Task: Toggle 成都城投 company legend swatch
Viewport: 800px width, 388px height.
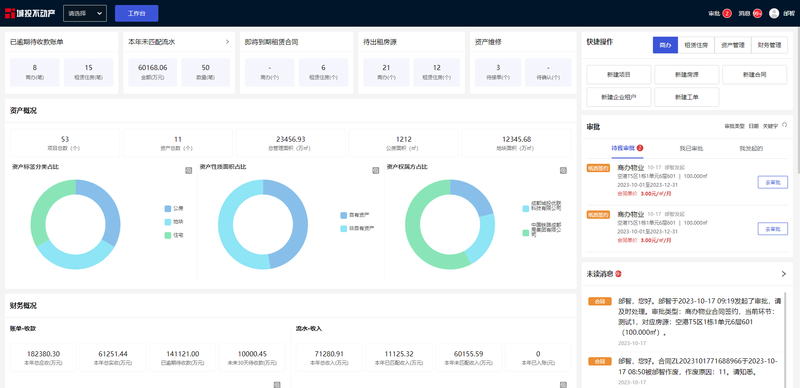Action: [x=526, y=209]
